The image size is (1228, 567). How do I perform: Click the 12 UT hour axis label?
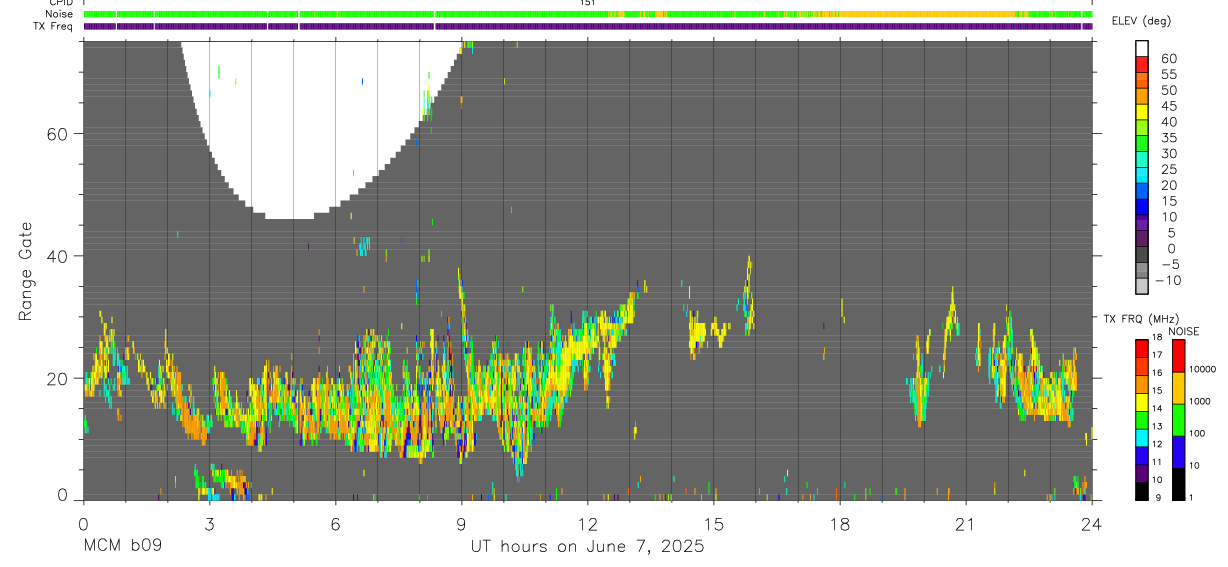coord(587,525)
